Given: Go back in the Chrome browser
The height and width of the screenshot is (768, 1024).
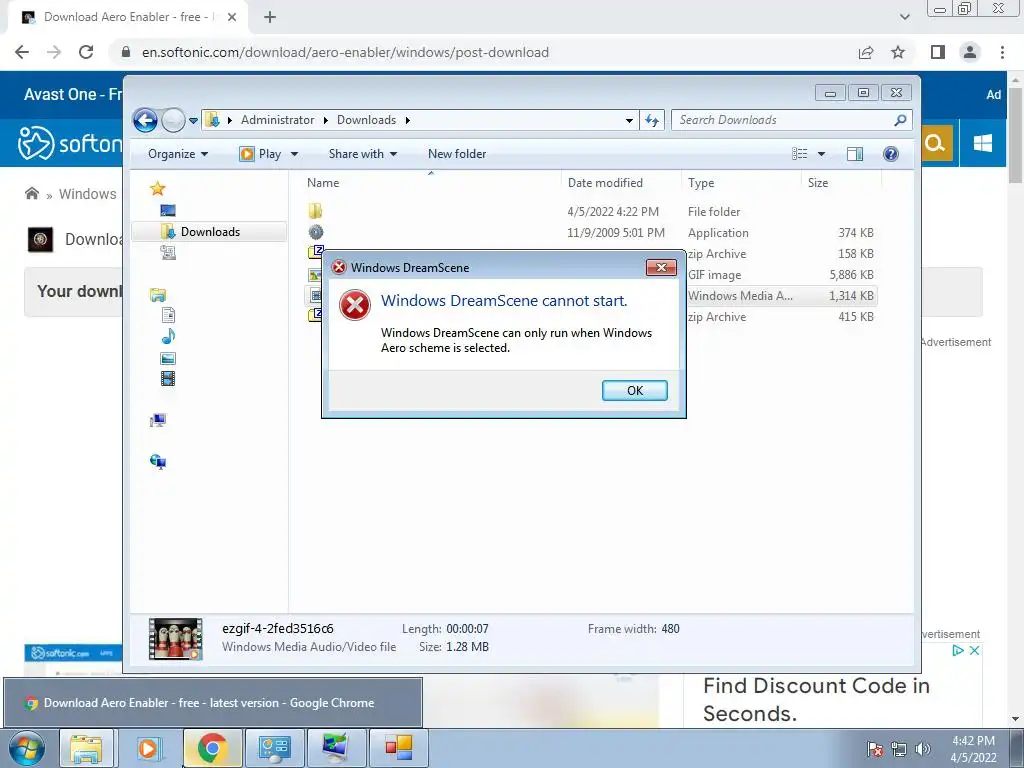Looking at the screenshot, I should 22,52.
